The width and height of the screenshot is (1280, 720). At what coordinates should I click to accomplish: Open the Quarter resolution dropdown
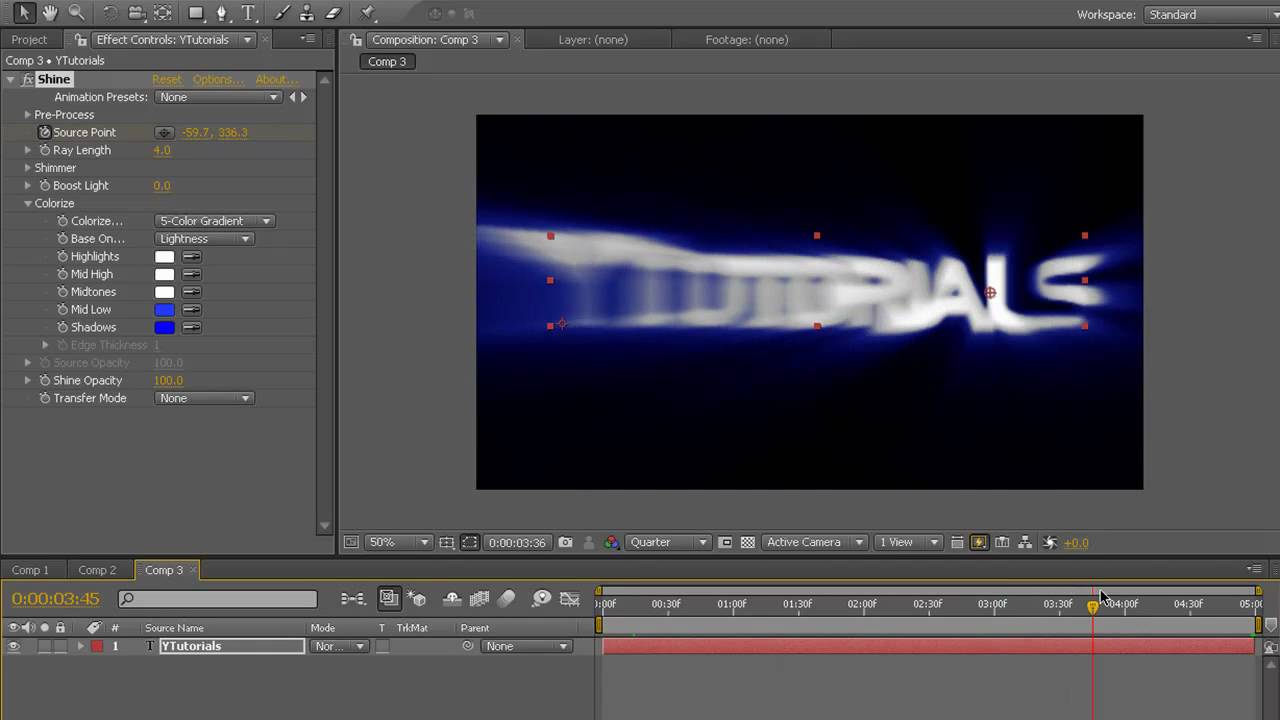tap(668, 542)
